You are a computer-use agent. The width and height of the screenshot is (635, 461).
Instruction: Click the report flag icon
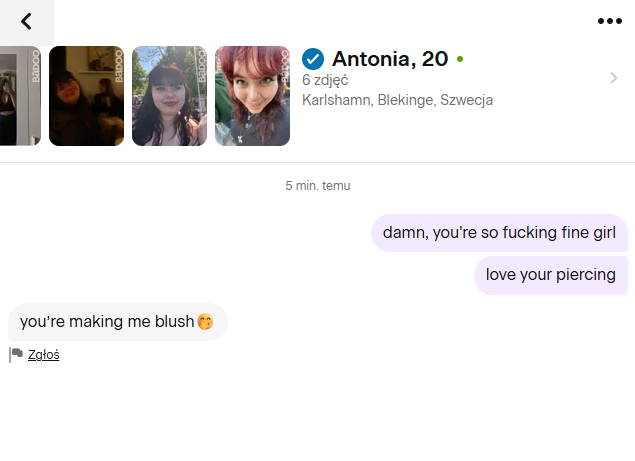click(16, 354)
